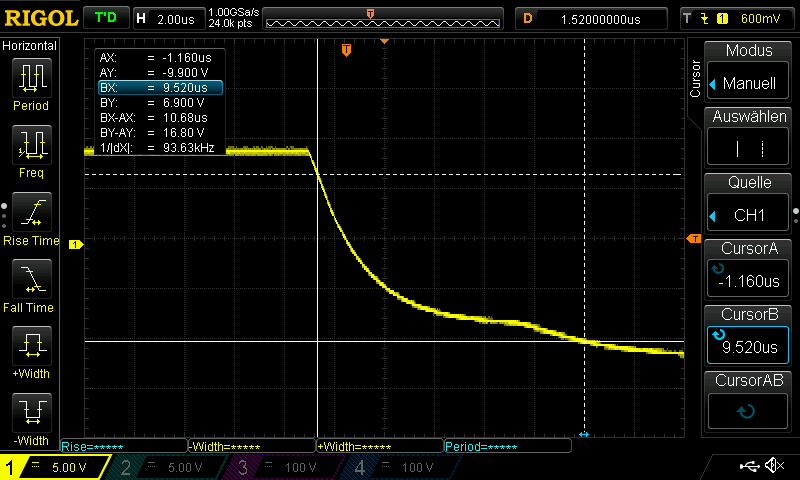This screenshot has height=480, width=800.
Task: Select the Period measurement icon
Action: (x=30, y=82)
